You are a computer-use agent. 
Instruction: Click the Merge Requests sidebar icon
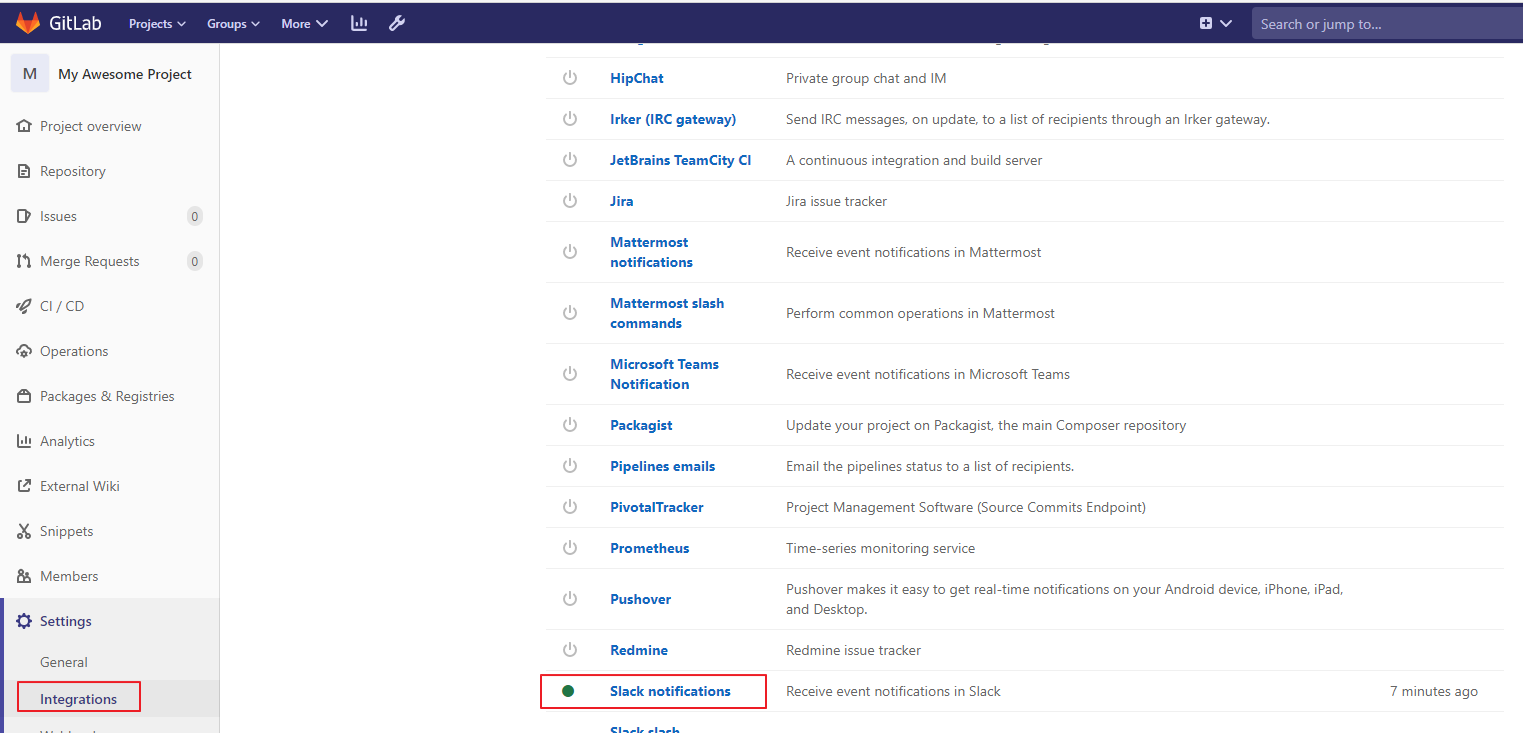coord(24,261)
